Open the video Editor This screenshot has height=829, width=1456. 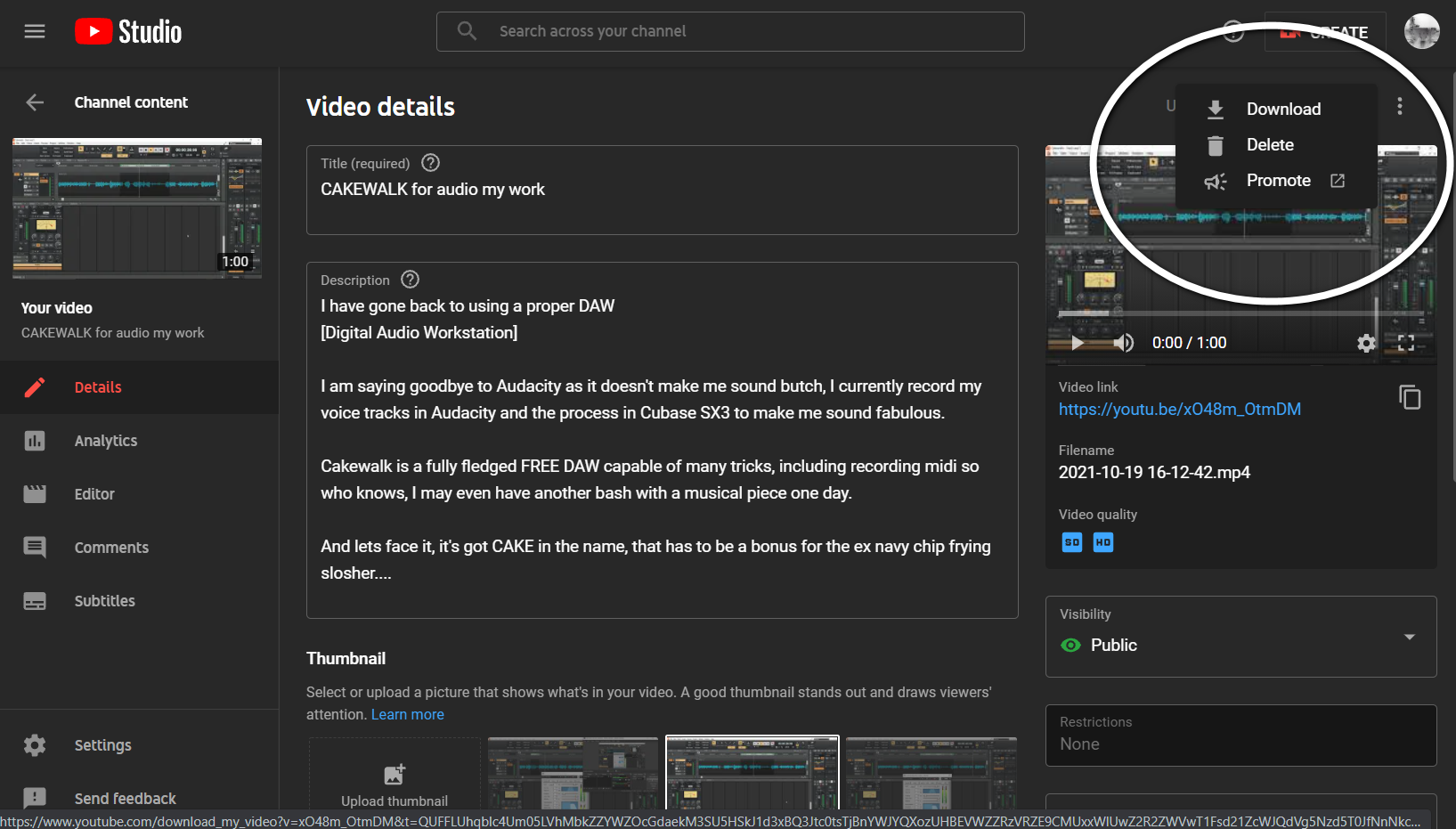139,494
